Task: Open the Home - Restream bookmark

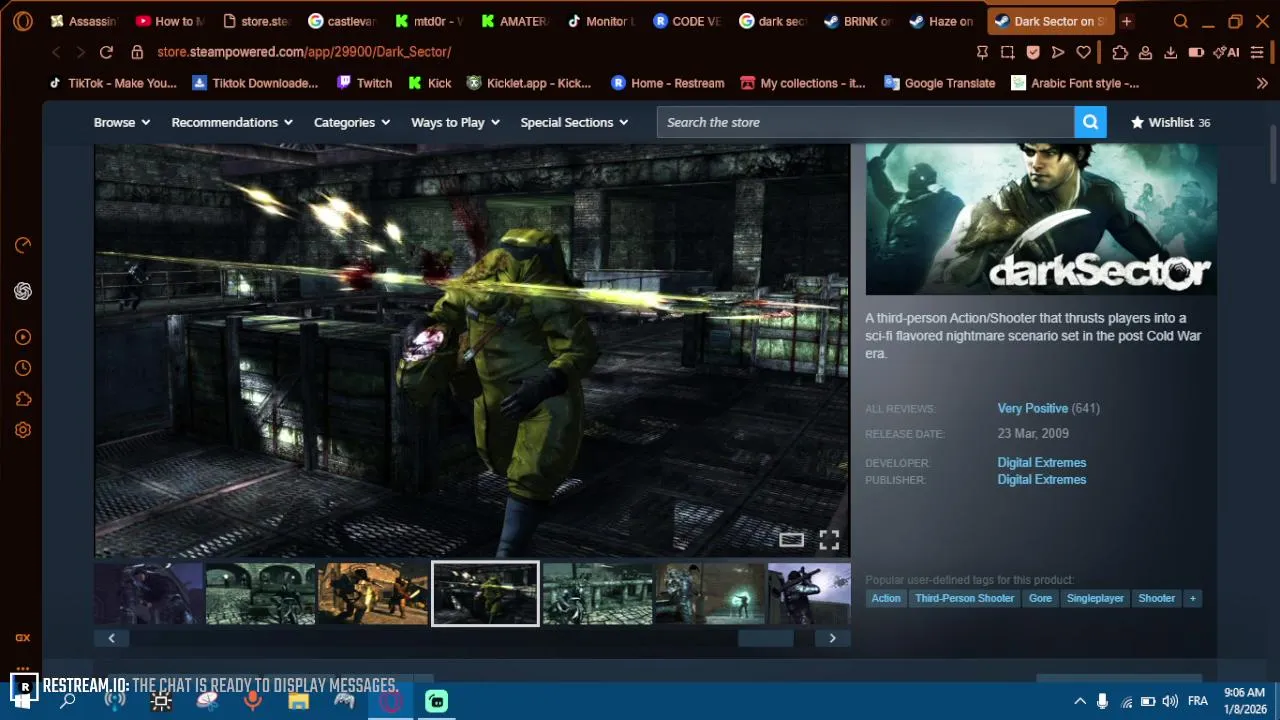Action: [667, 83]
